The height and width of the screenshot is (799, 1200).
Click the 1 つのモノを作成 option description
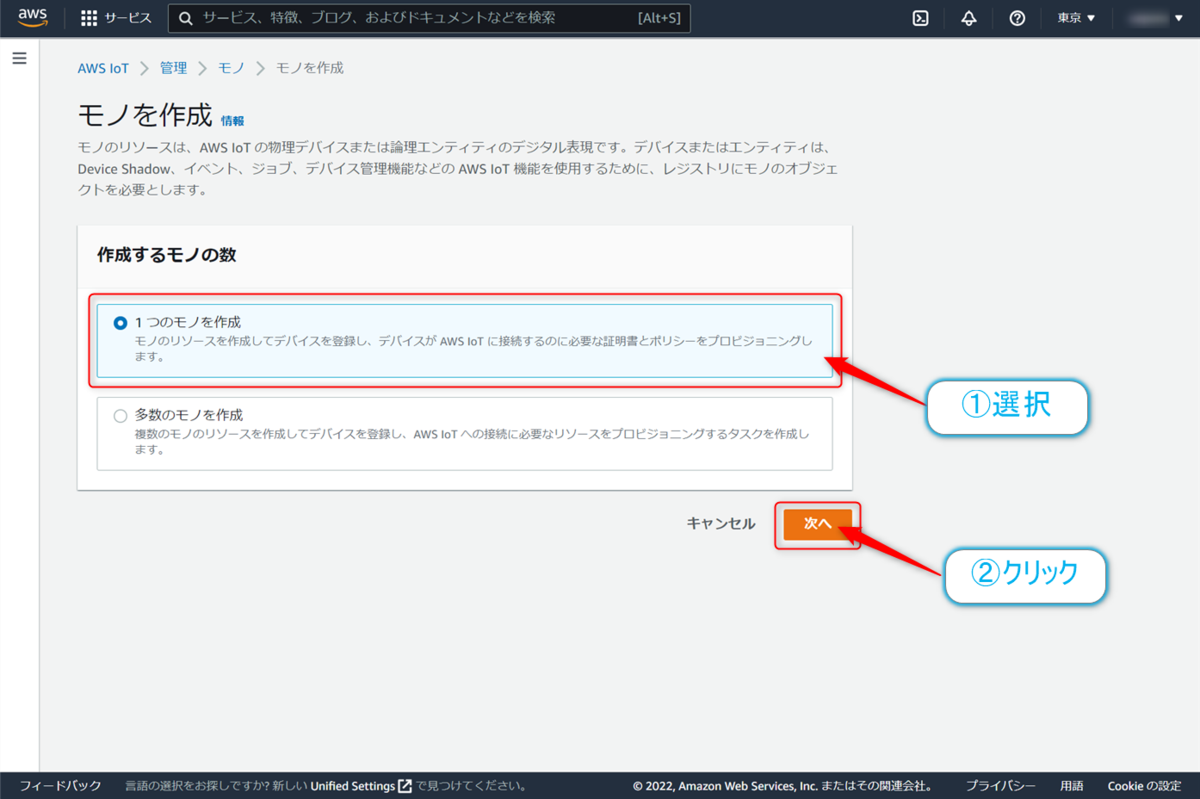474,349
